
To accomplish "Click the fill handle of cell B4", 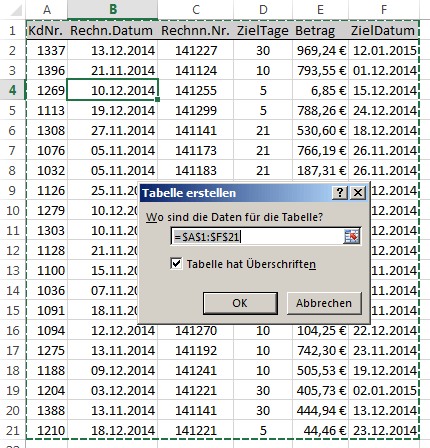I will [x=158, y=99].
